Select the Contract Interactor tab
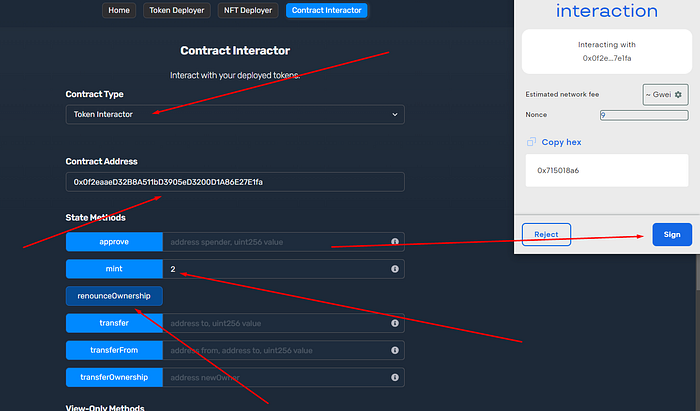This screenshot has width=700, height=411. click(326, 10)
